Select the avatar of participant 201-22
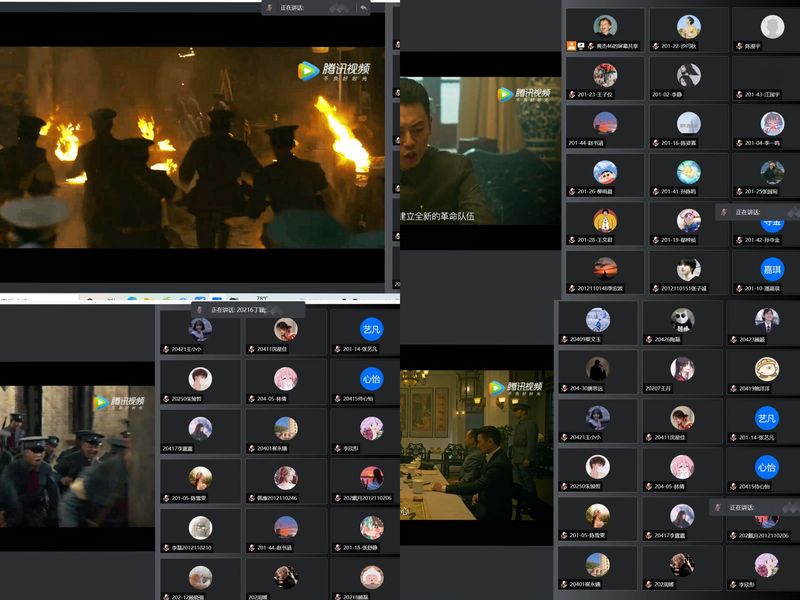This screenshot has height=600, width=800. (x=688, y=27)
